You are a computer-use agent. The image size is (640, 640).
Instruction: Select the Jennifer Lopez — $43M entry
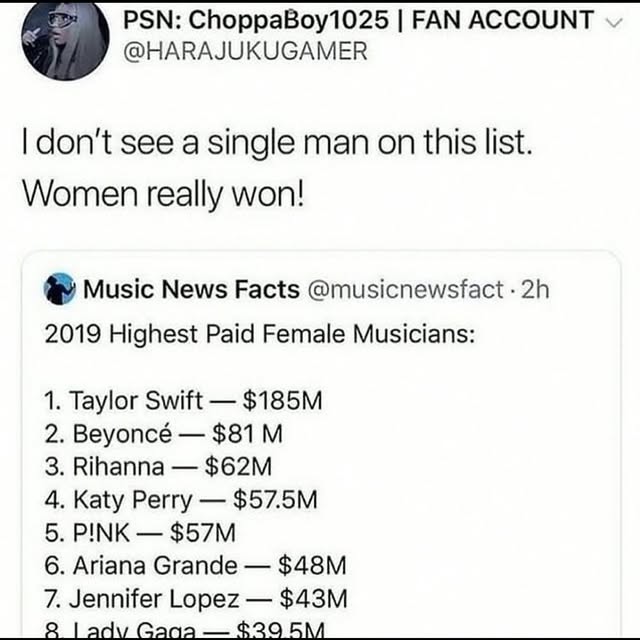[196, 598]
